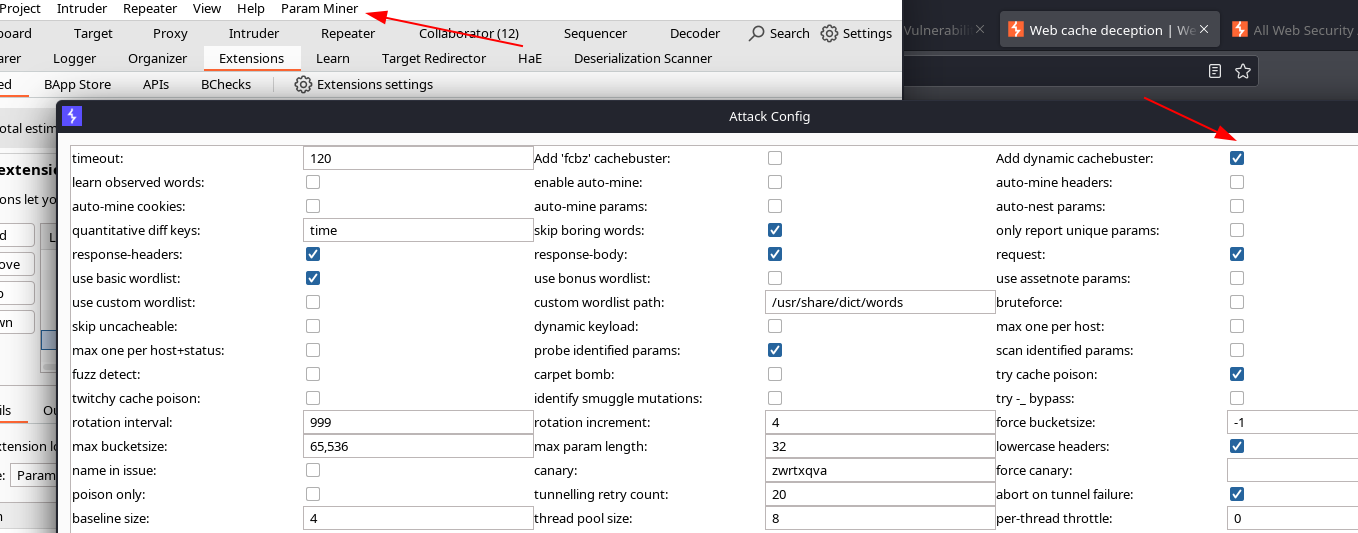Switch to the BApp Store tab
The image size is (1358, 533).
[77, 85]
